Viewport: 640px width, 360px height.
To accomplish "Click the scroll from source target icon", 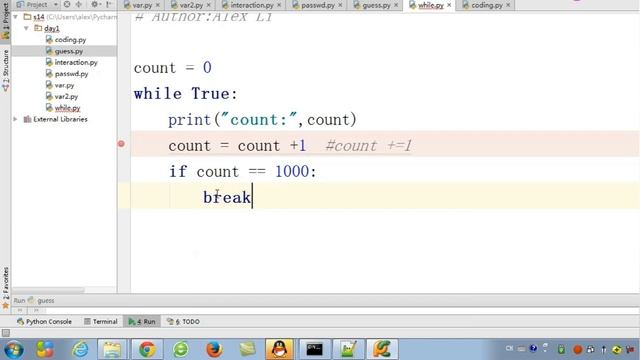I will (x=67, y=4).
